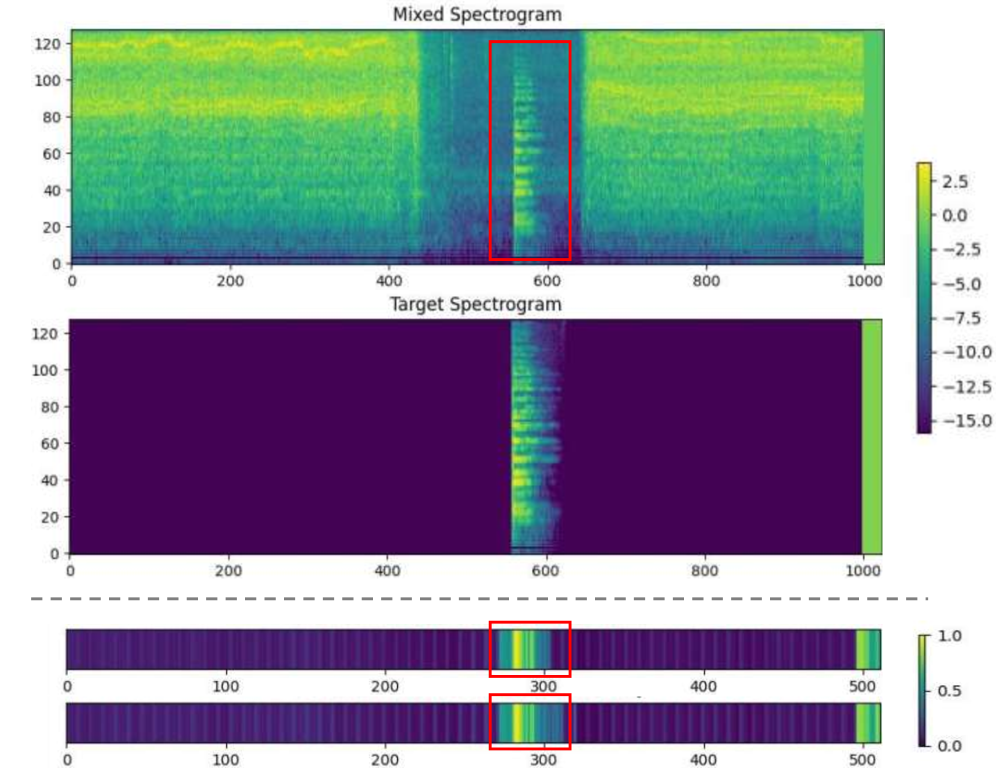The image size is (996, 774).
Task: Select the Target Spectrogram heatmap plot
Action: pyautogui.click(x=476, y=437)
